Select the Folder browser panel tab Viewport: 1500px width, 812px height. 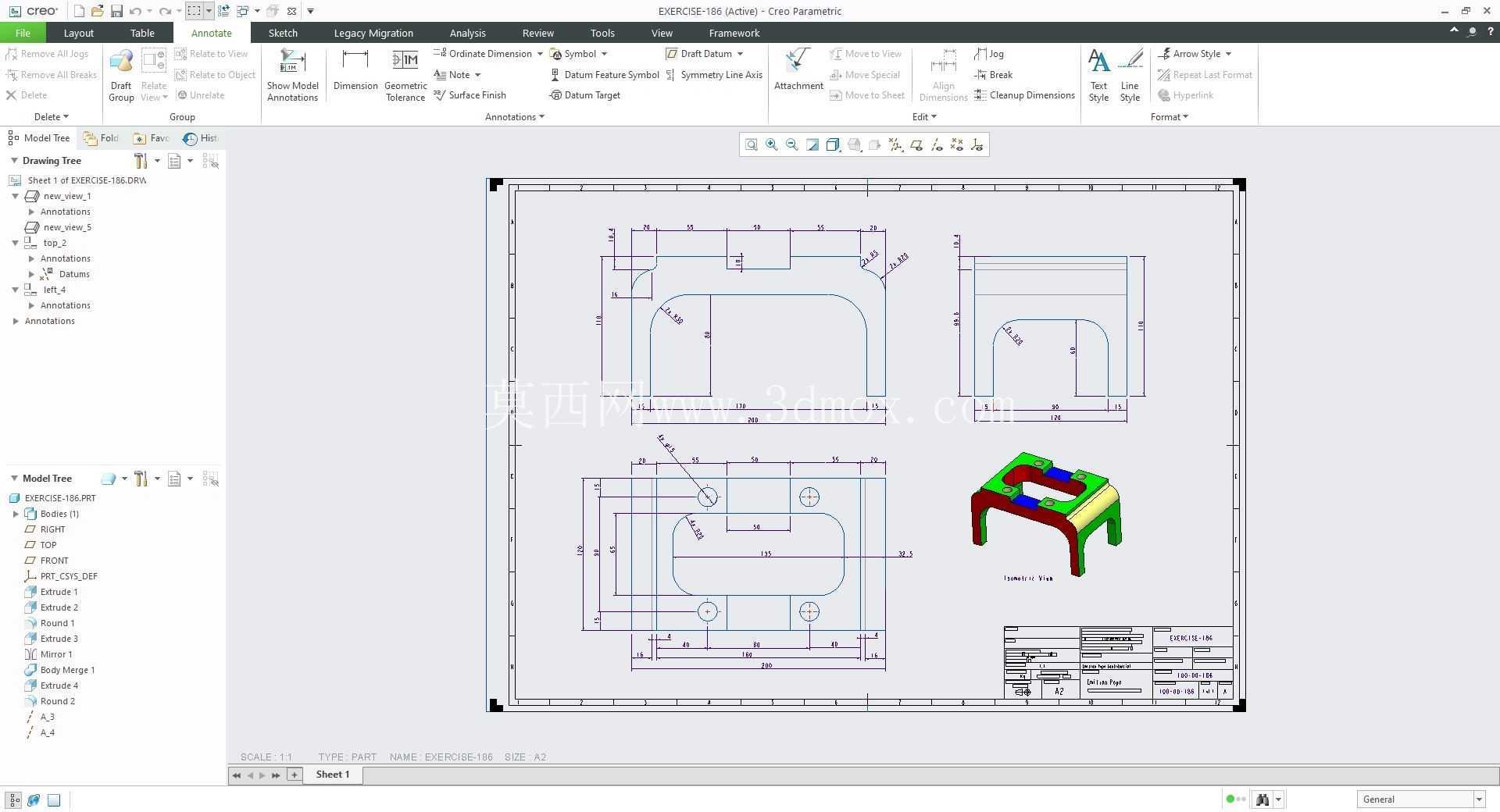[102, 138]
